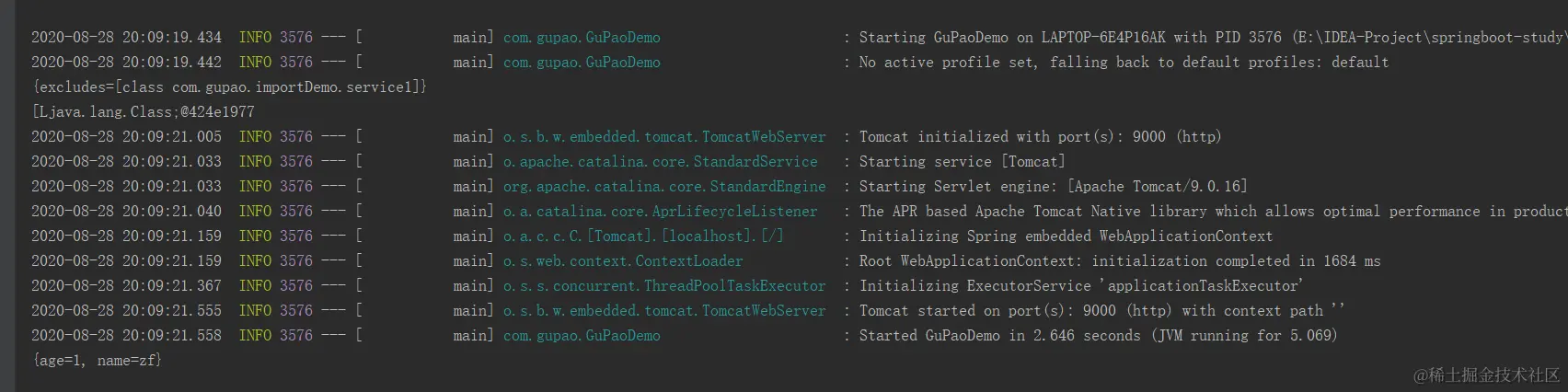Viewport: 1568px width, 392px height.
Task: Click the ThreadPoolTaskExecutor logger class name
Action: 664,286
